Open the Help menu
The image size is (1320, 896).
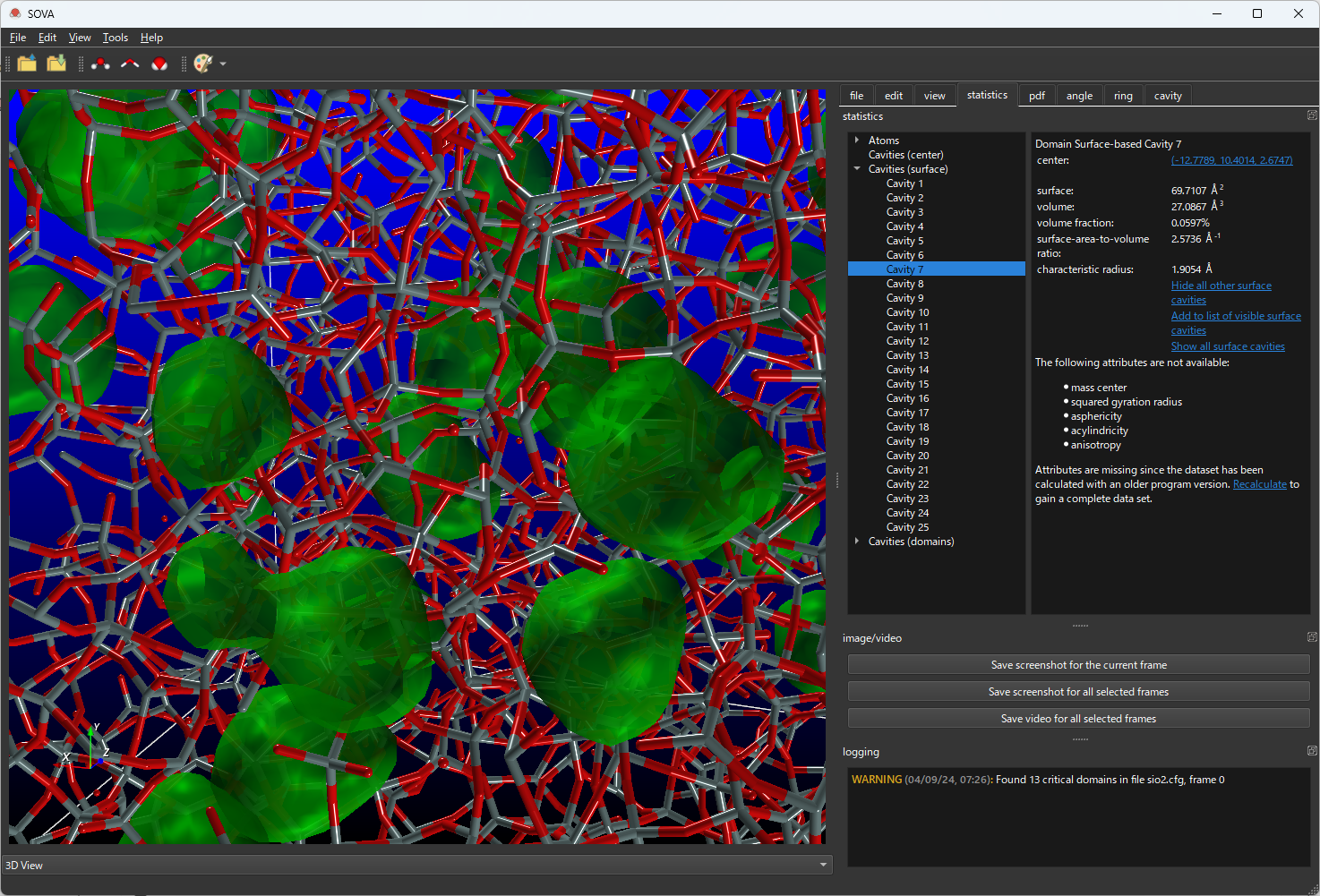151,38
